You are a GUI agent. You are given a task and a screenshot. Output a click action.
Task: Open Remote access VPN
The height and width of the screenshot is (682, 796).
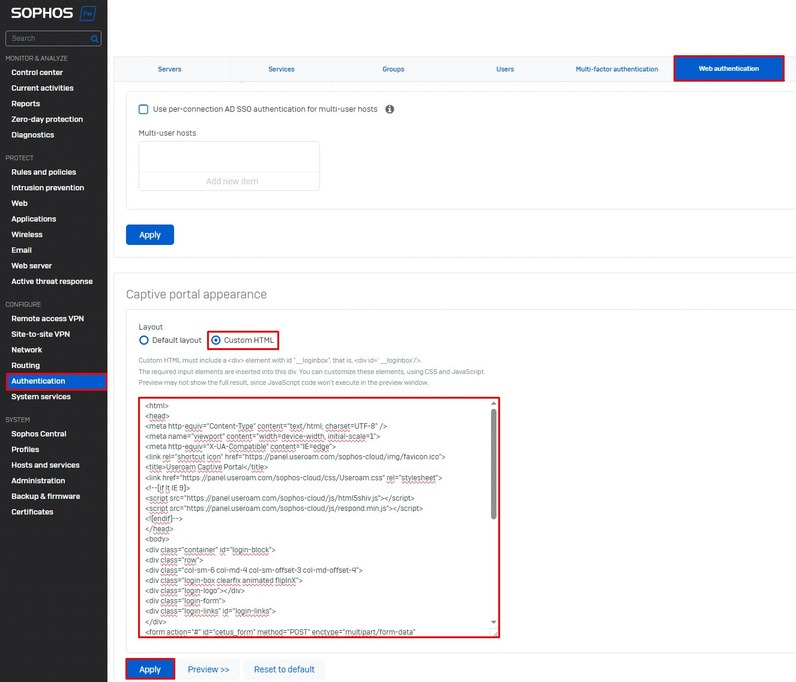click(48, 318)
